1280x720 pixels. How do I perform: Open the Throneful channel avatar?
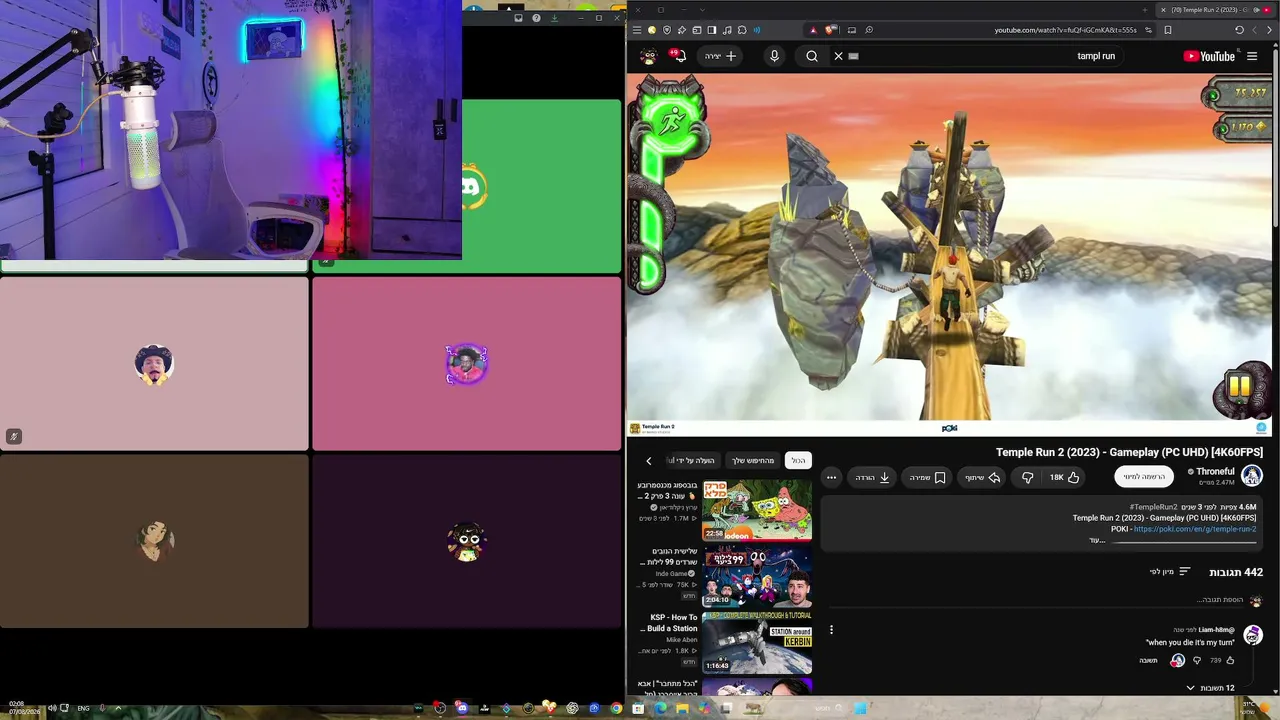tap(1252, 476)
